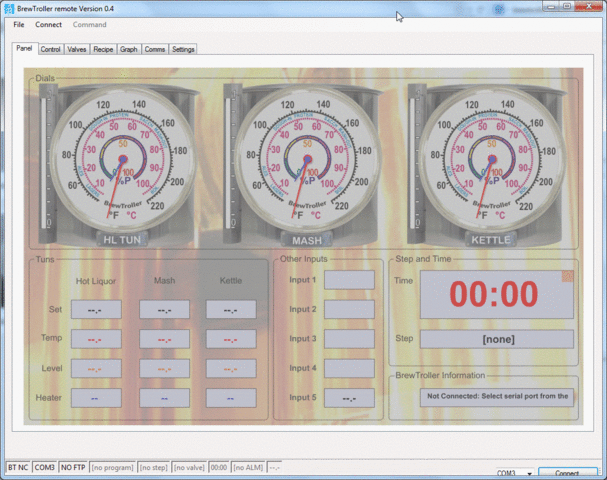Screen dimensions: 607x480
Task: Open the Connect menu
Action: [x=48, y=24]
